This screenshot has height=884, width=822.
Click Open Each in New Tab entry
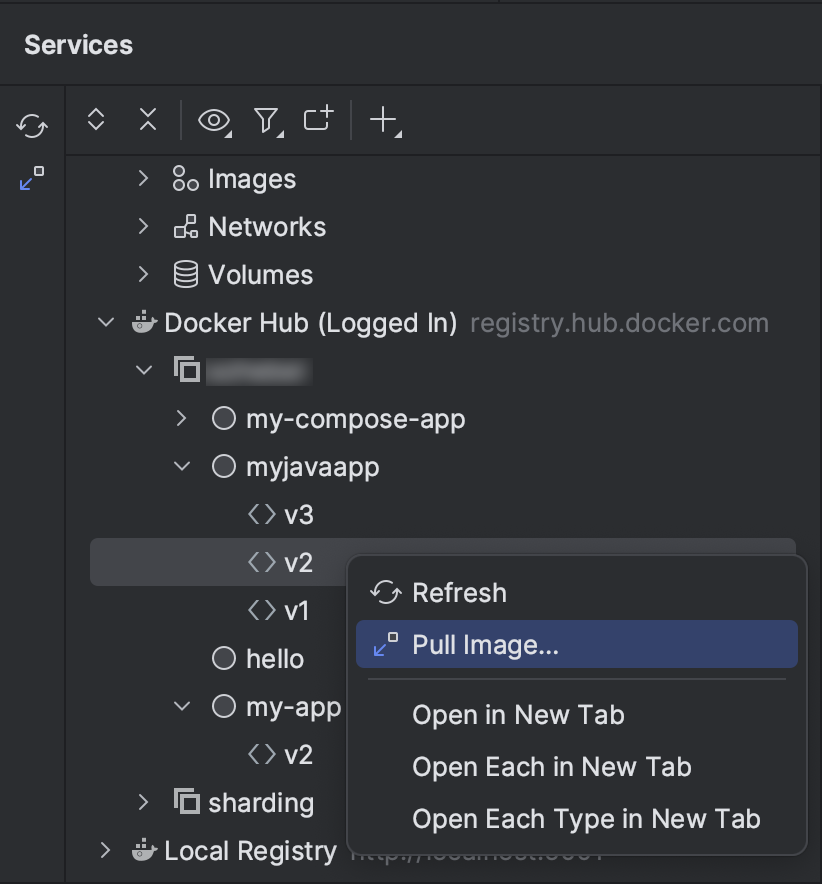[x=552, y=766]
